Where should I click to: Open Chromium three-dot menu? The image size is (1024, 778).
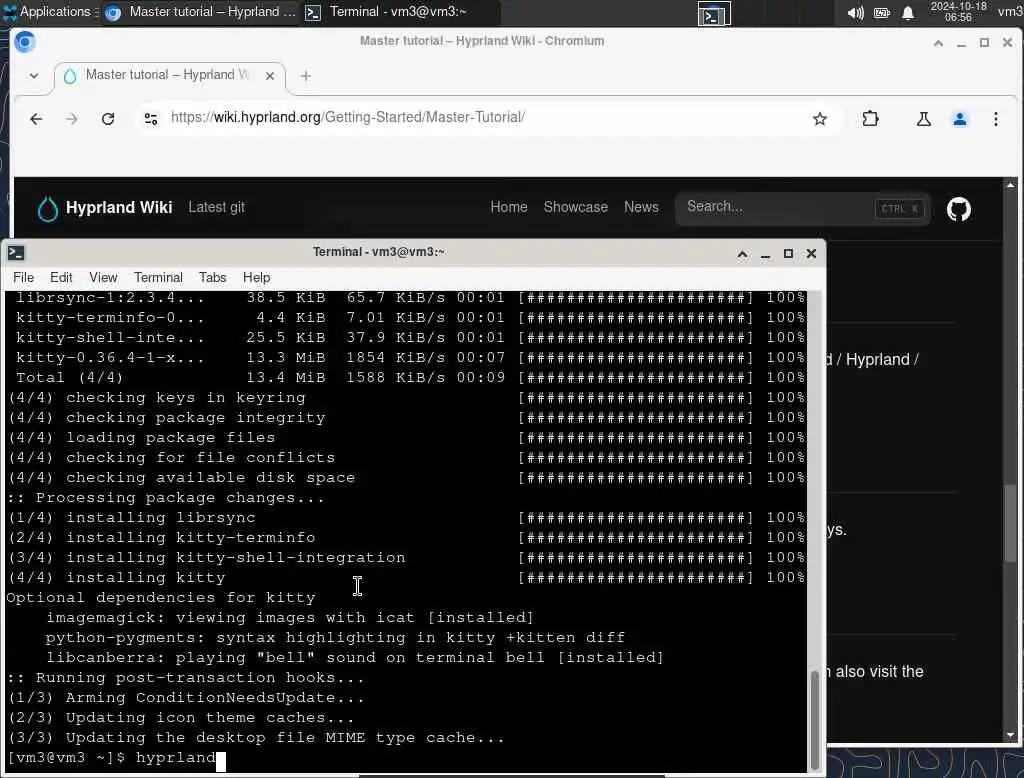click(995, 118)
